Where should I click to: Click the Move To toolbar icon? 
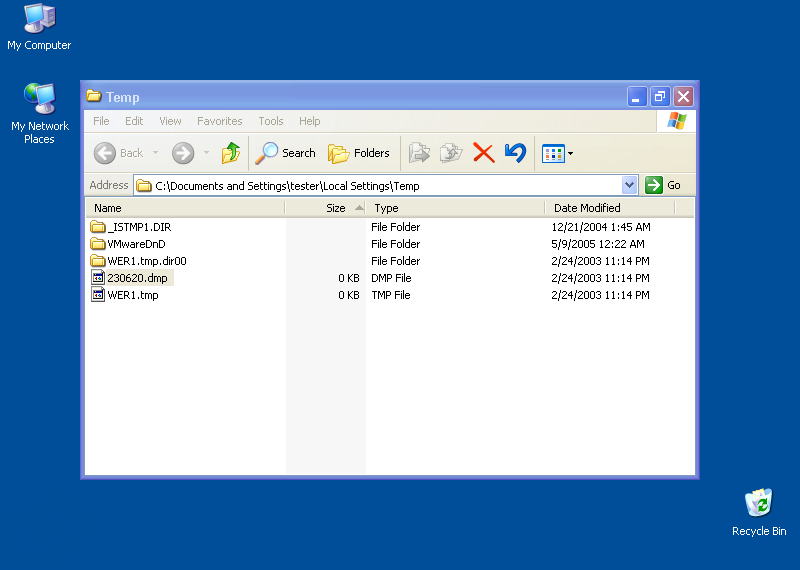419,153
